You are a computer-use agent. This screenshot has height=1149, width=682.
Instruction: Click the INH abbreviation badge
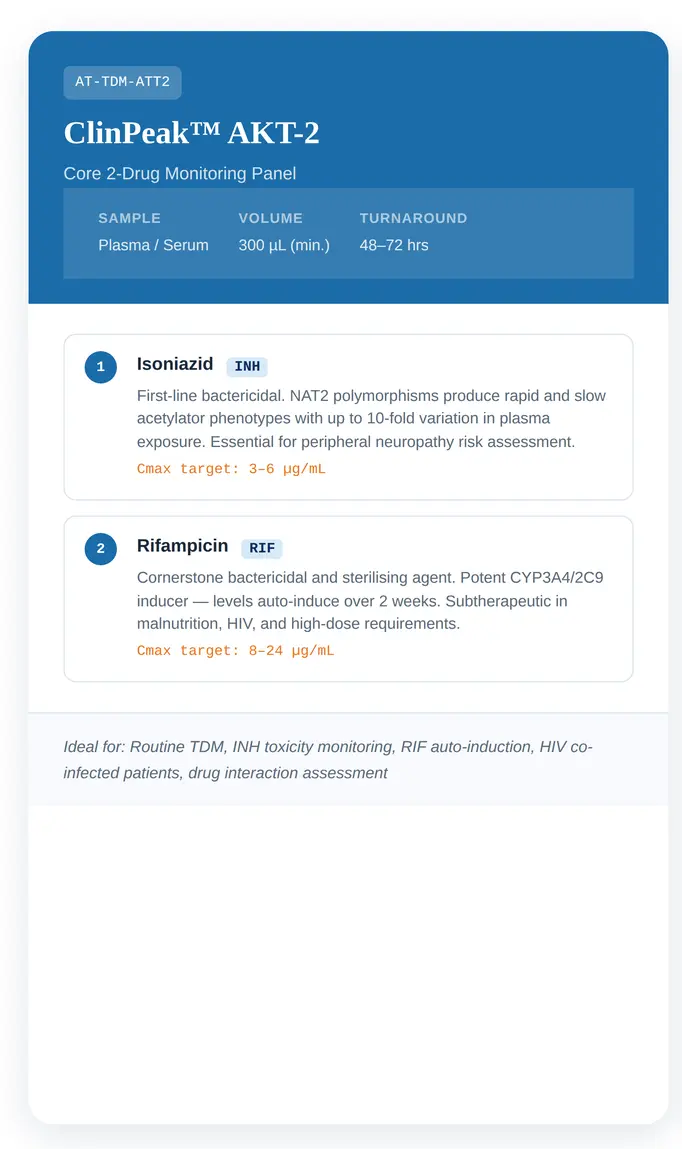[x=247, y=367]
